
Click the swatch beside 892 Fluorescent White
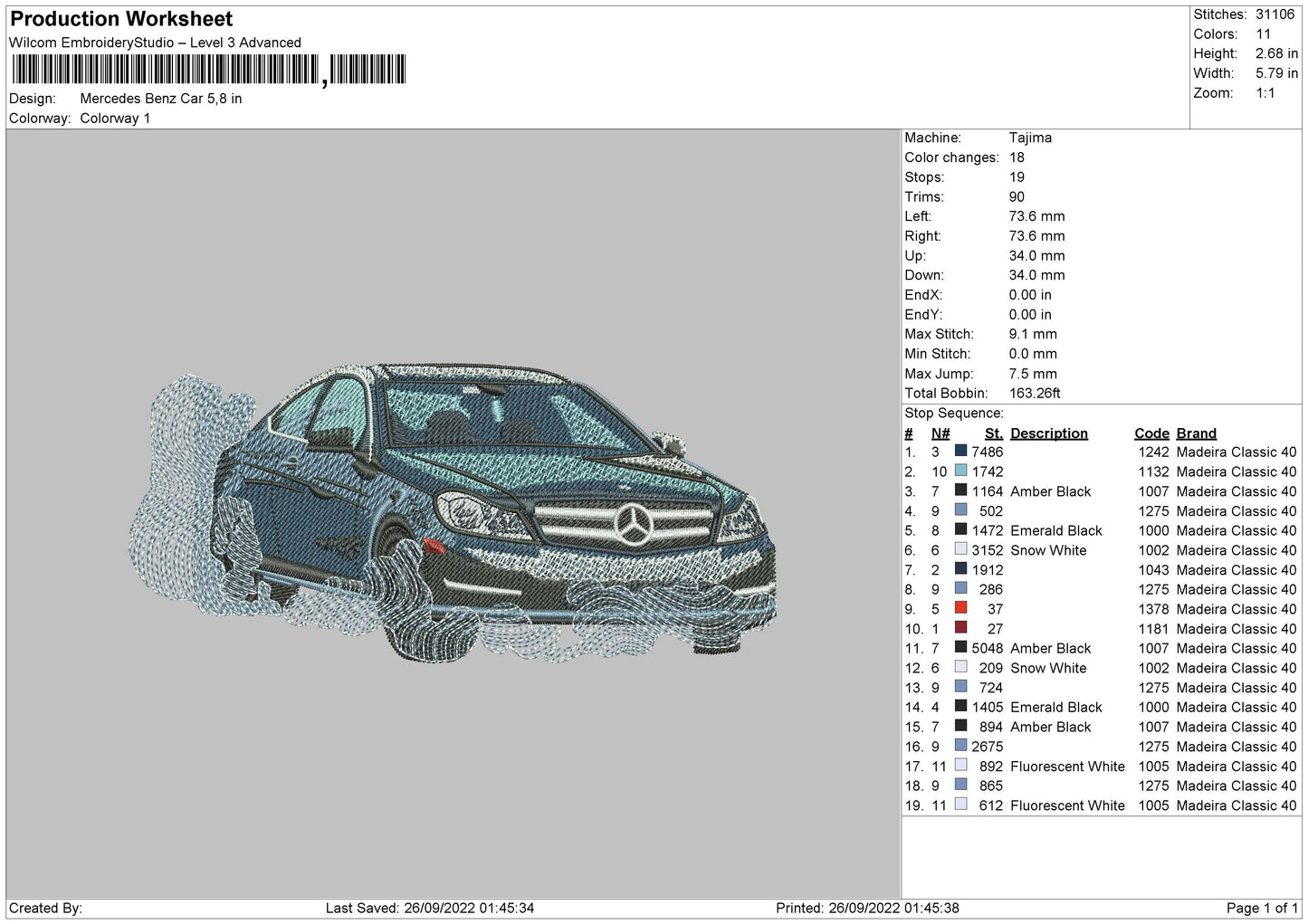click(960, 765)
